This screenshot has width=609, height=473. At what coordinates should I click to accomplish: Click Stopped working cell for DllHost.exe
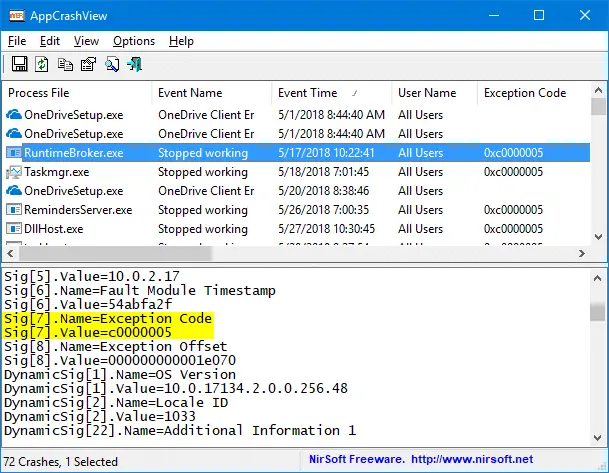(x=203, y=229)
